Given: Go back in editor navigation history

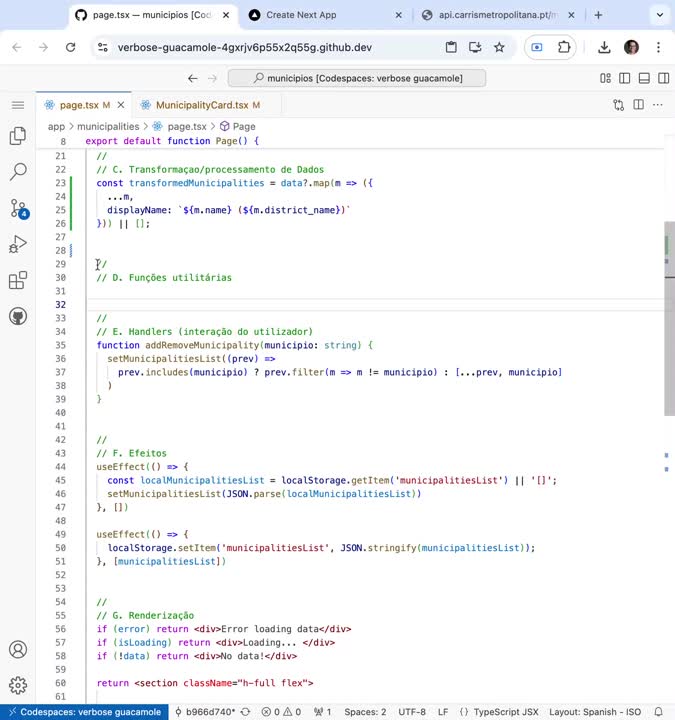Looking at the screenshot, I should (193, 79).
